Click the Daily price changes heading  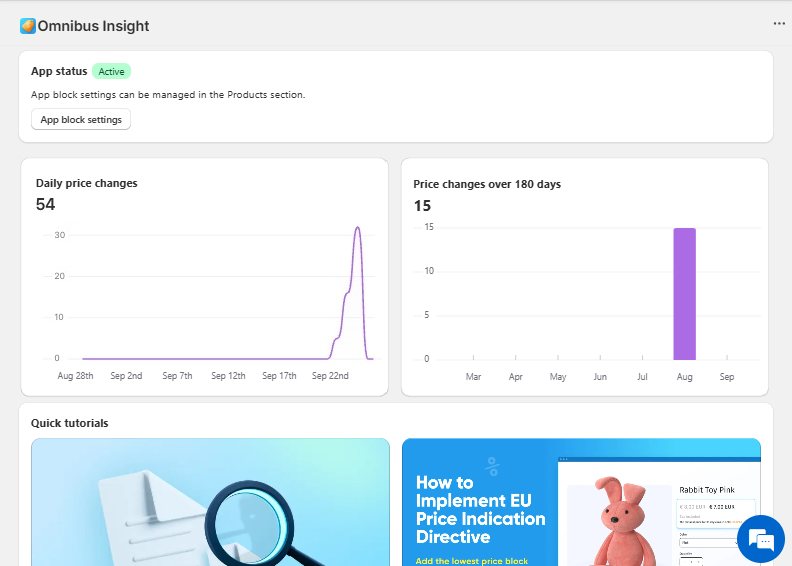click(87, 183)
